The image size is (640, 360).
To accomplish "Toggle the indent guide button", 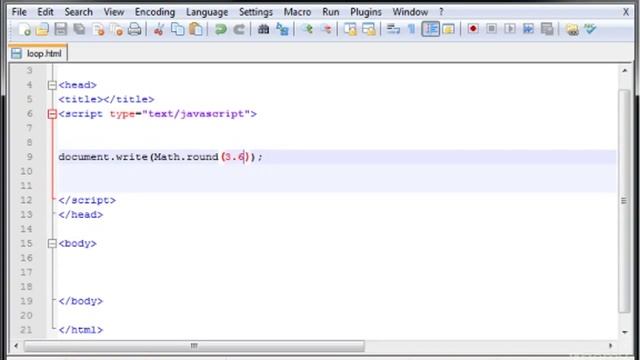I will click(430, 29).
